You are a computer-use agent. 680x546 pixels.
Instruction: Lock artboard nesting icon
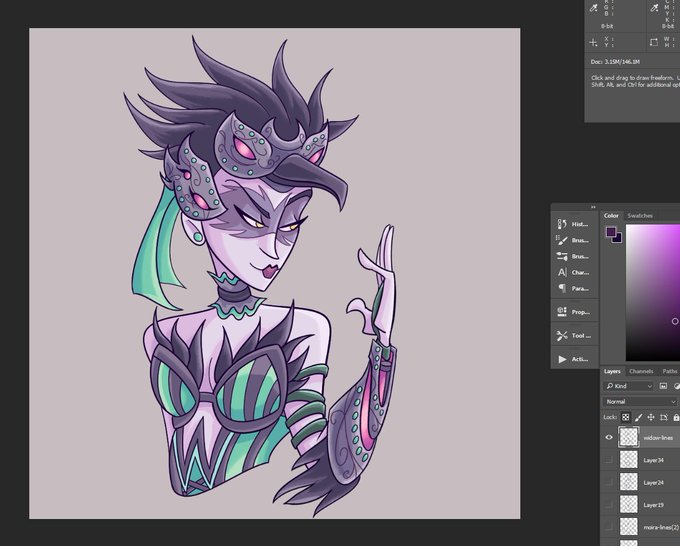[664, 417]
